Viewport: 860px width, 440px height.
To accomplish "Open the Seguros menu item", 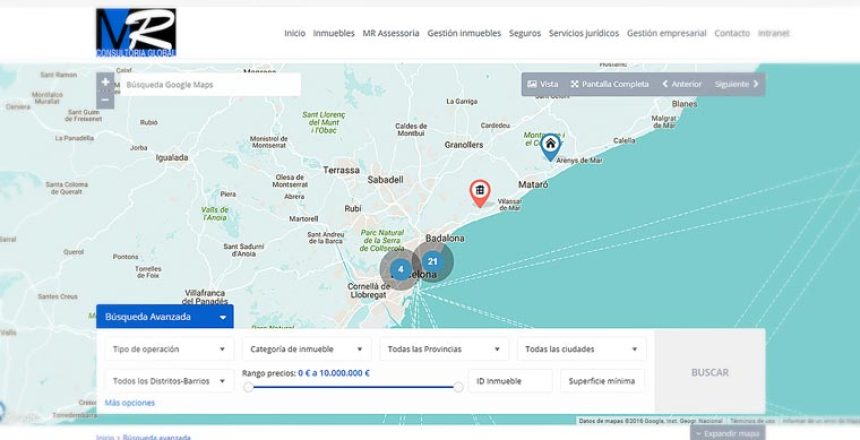I will [525, 33].
